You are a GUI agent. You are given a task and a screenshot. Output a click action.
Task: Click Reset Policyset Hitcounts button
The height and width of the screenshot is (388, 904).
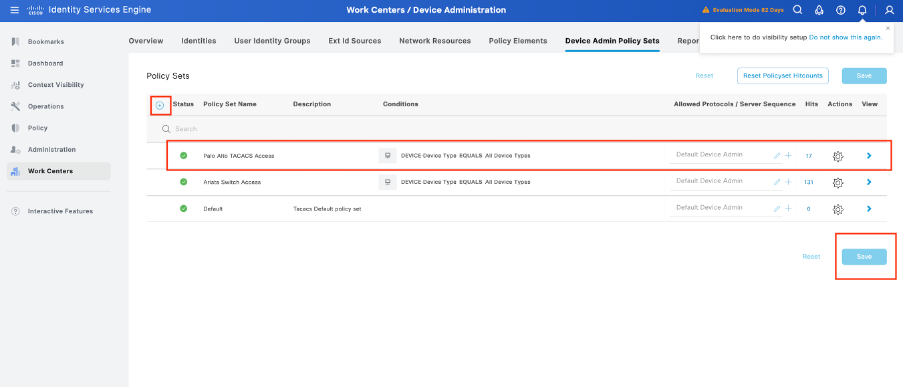pos(783,76)
